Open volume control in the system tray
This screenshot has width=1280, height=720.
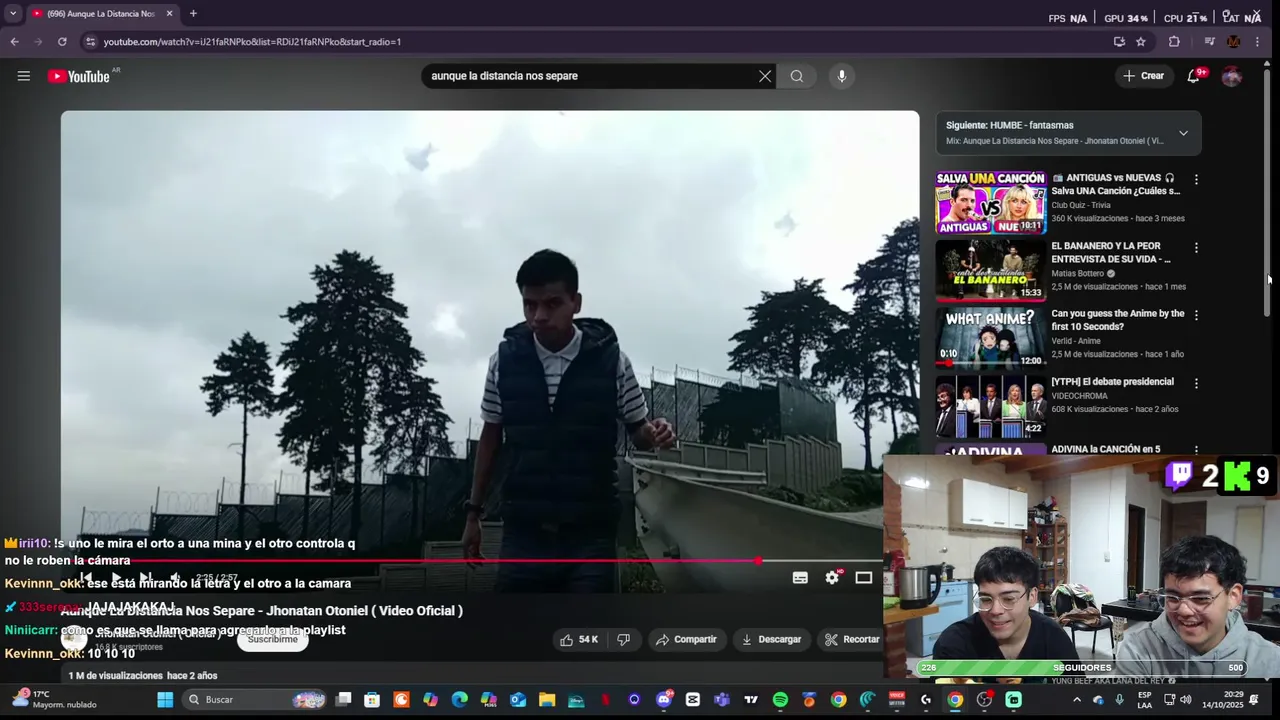pyautogui.click(x=1185, y=700)
